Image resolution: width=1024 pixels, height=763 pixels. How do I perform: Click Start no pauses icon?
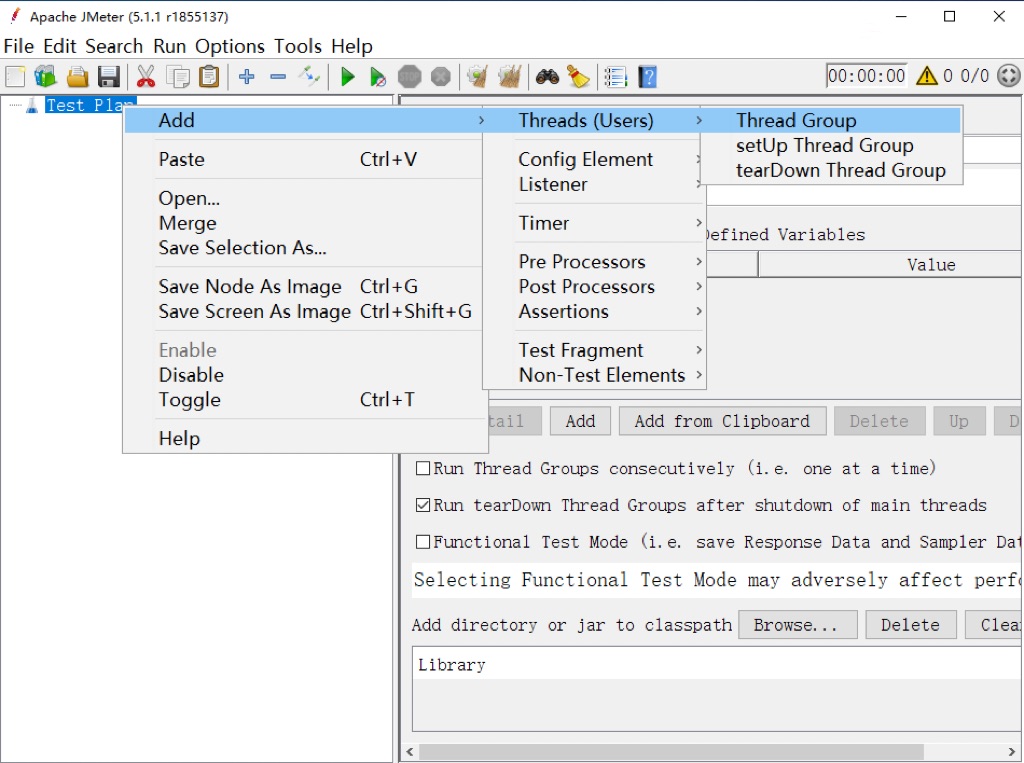(x=377, y=76)
